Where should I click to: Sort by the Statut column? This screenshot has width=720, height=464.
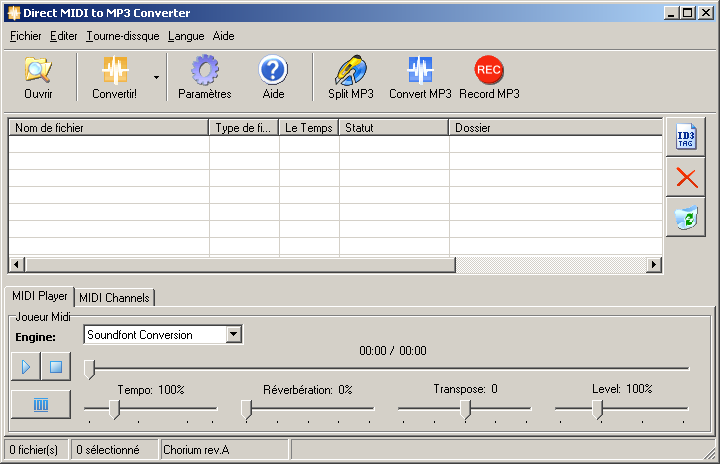[394, 128]
